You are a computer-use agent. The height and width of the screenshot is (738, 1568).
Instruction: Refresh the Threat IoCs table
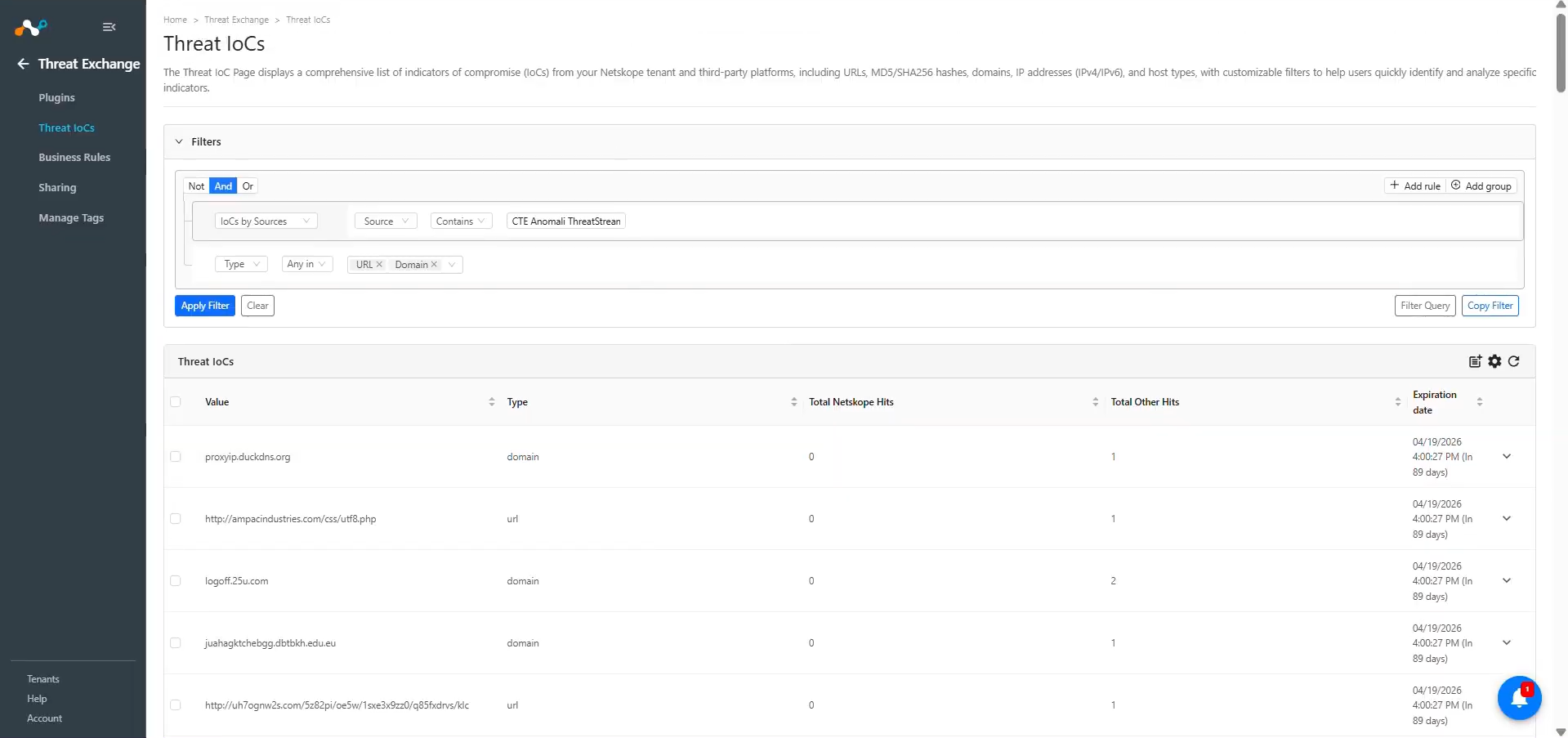[1513, 361]
